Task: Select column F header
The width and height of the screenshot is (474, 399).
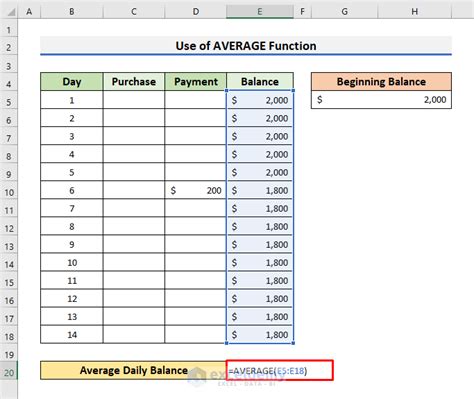Action: pos(302,12)
